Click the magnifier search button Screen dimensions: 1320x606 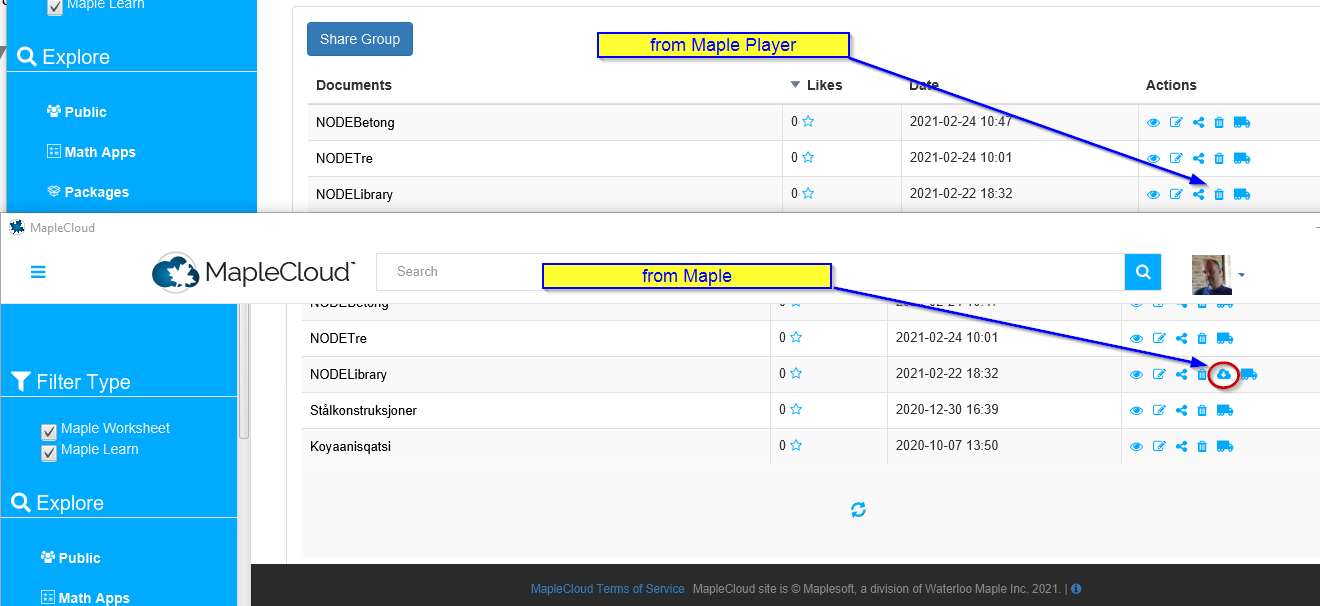(x=1143, y=271)
